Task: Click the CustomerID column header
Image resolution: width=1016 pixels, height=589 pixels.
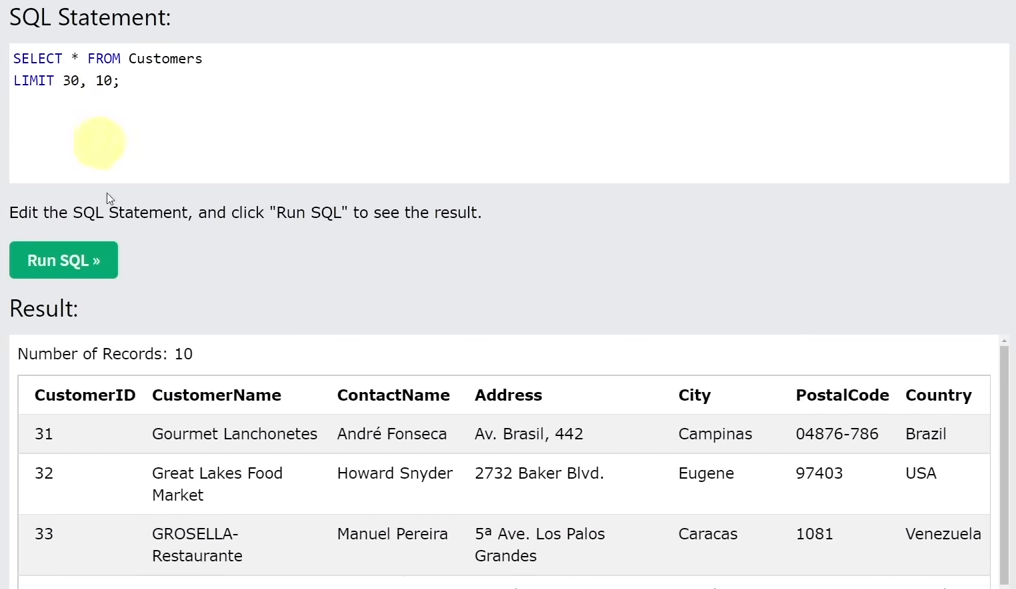Action: 85,395
